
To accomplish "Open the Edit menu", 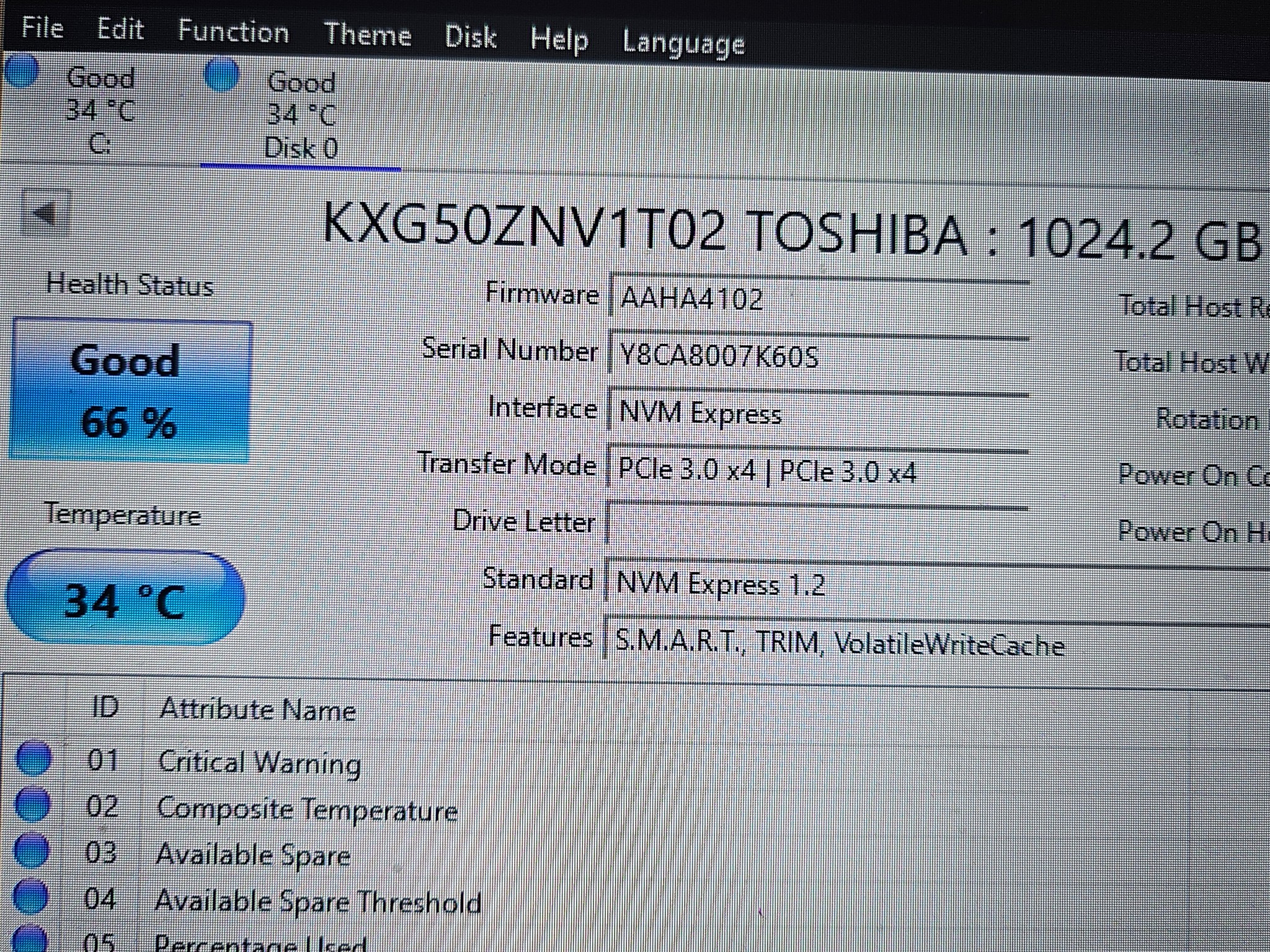I will 120,29.
